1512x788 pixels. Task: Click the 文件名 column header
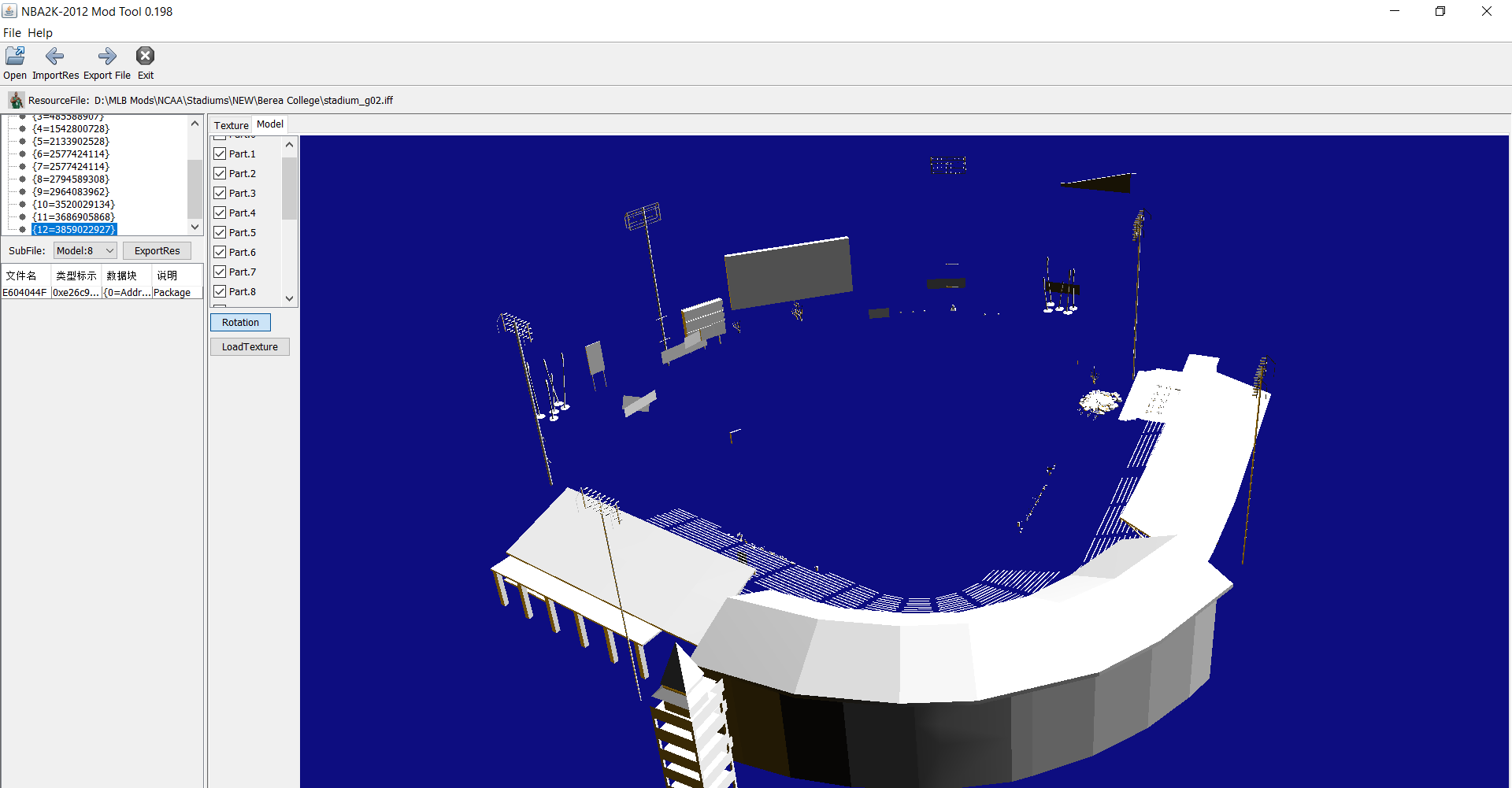point(26,276)
